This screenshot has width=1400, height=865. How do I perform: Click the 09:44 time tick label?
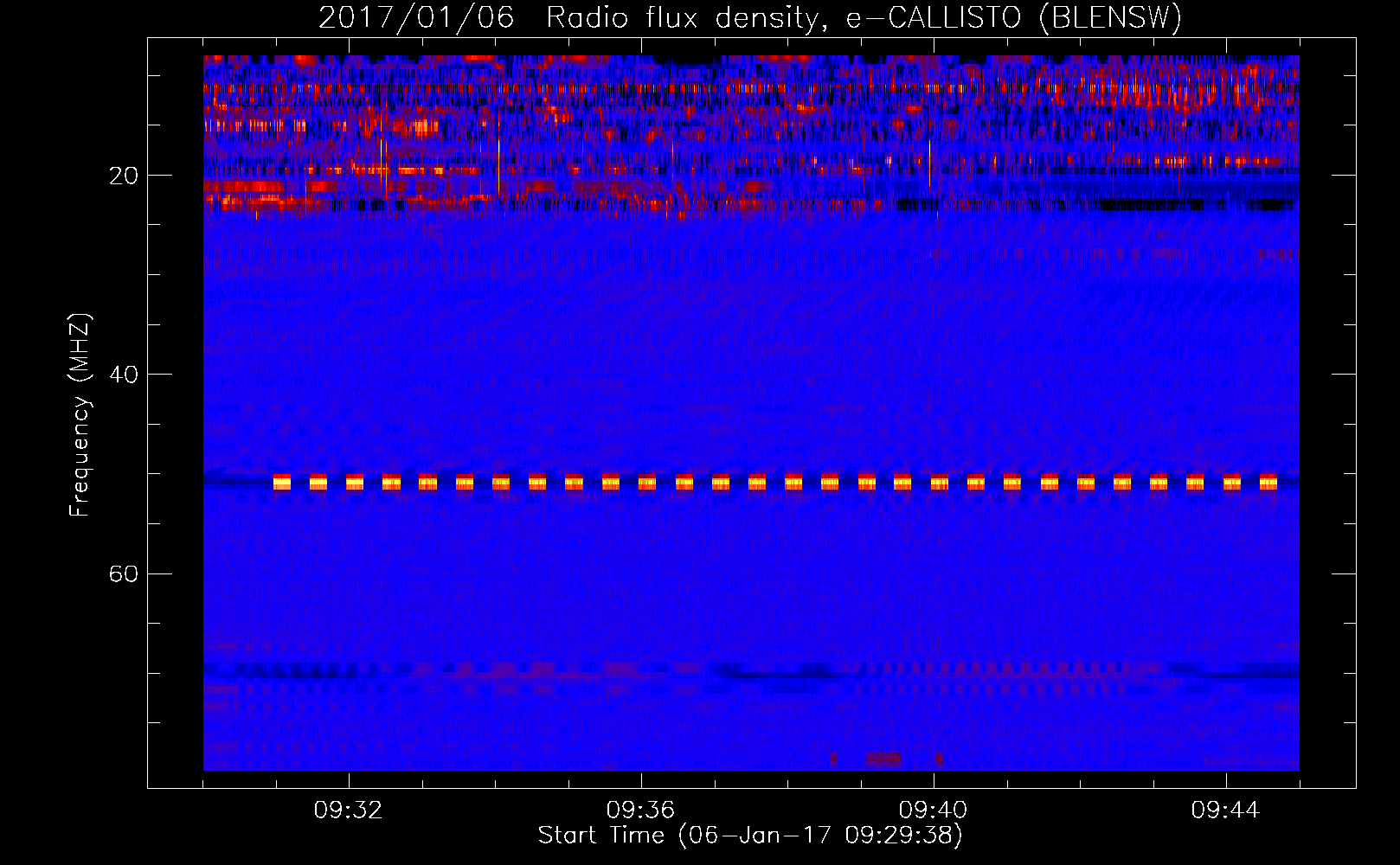1225,811
